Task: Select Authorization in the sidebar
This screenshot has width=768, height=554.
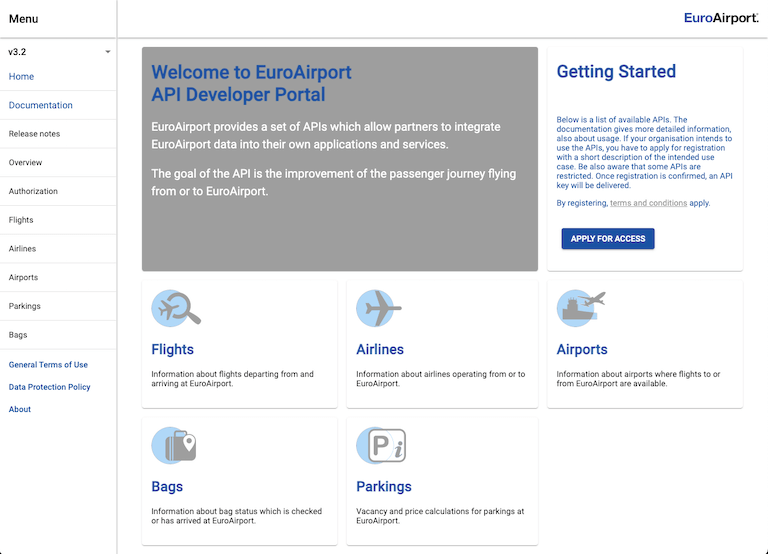Action: coord(33,191)
